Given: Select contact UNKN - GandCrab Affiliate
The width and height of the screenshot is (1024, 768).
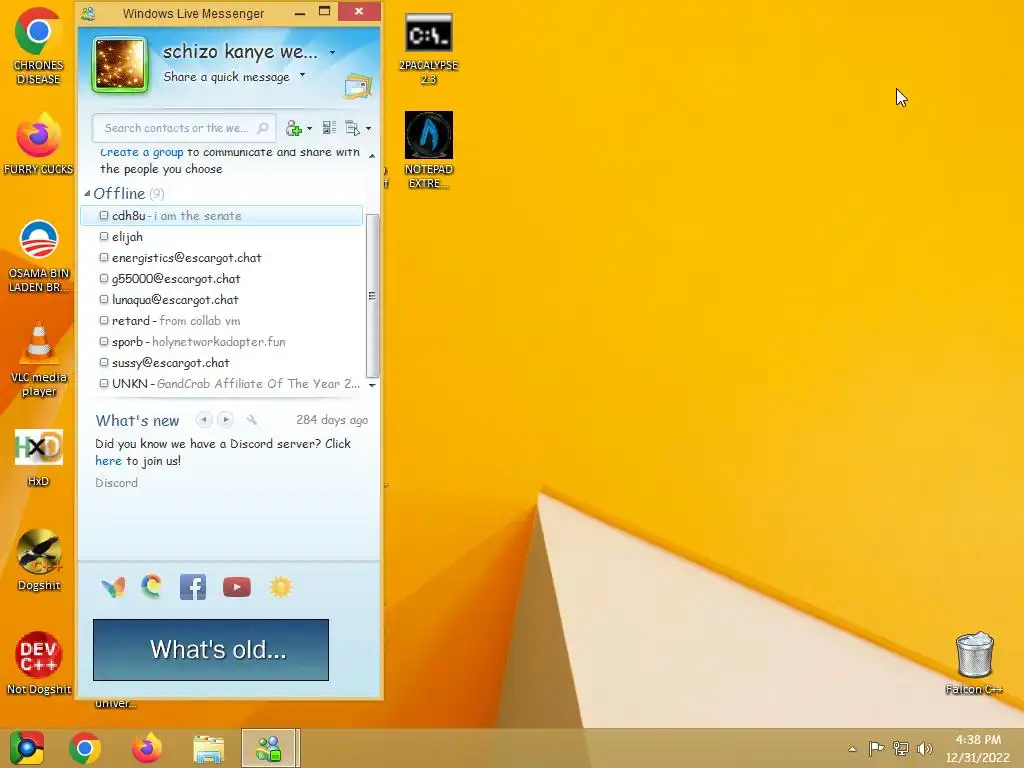Looking at the screenshot, I should click(x=221, y=383).
